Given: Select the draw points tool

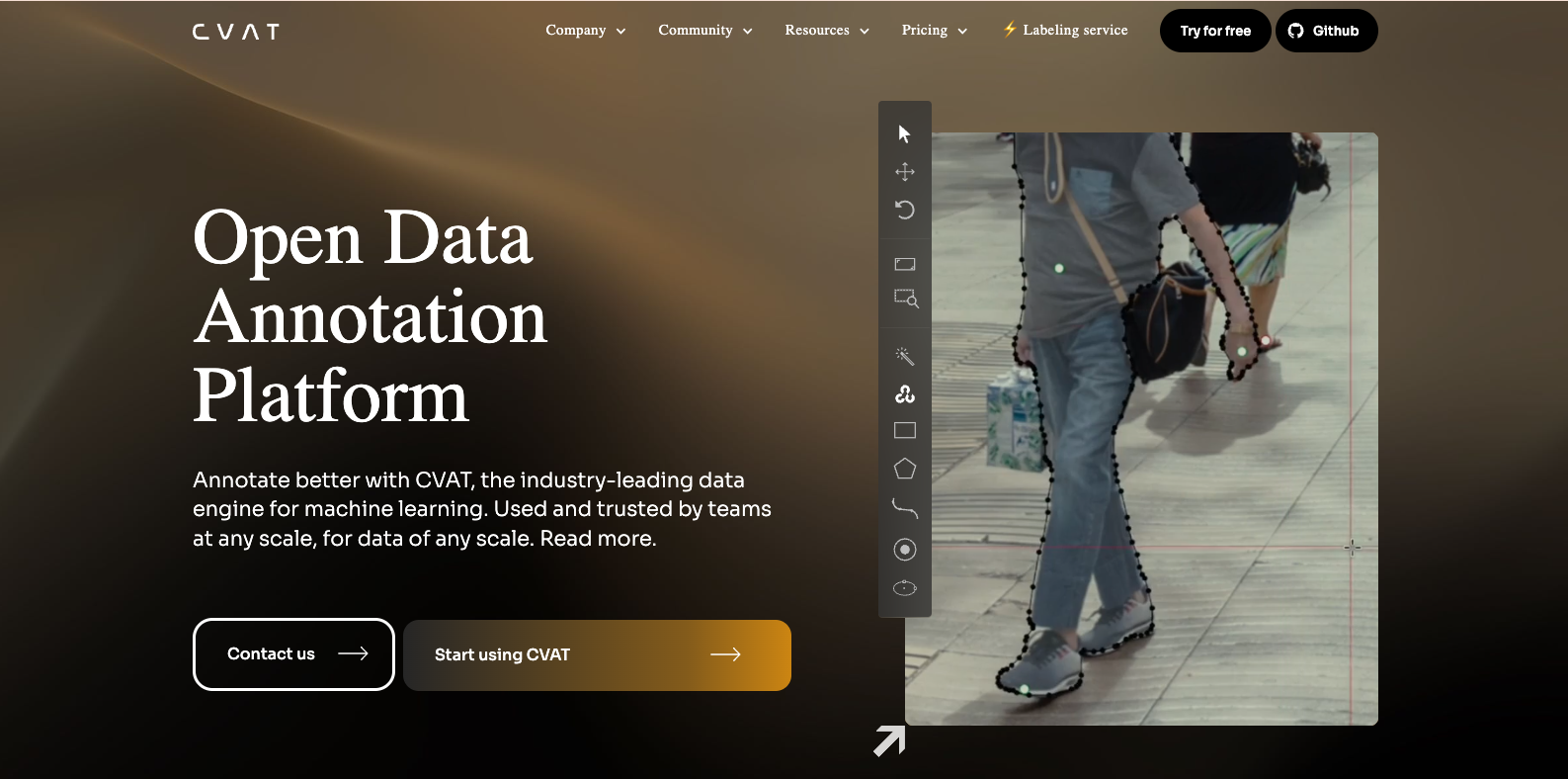Looking at the screenshot, I should click(x=905, y=550).
